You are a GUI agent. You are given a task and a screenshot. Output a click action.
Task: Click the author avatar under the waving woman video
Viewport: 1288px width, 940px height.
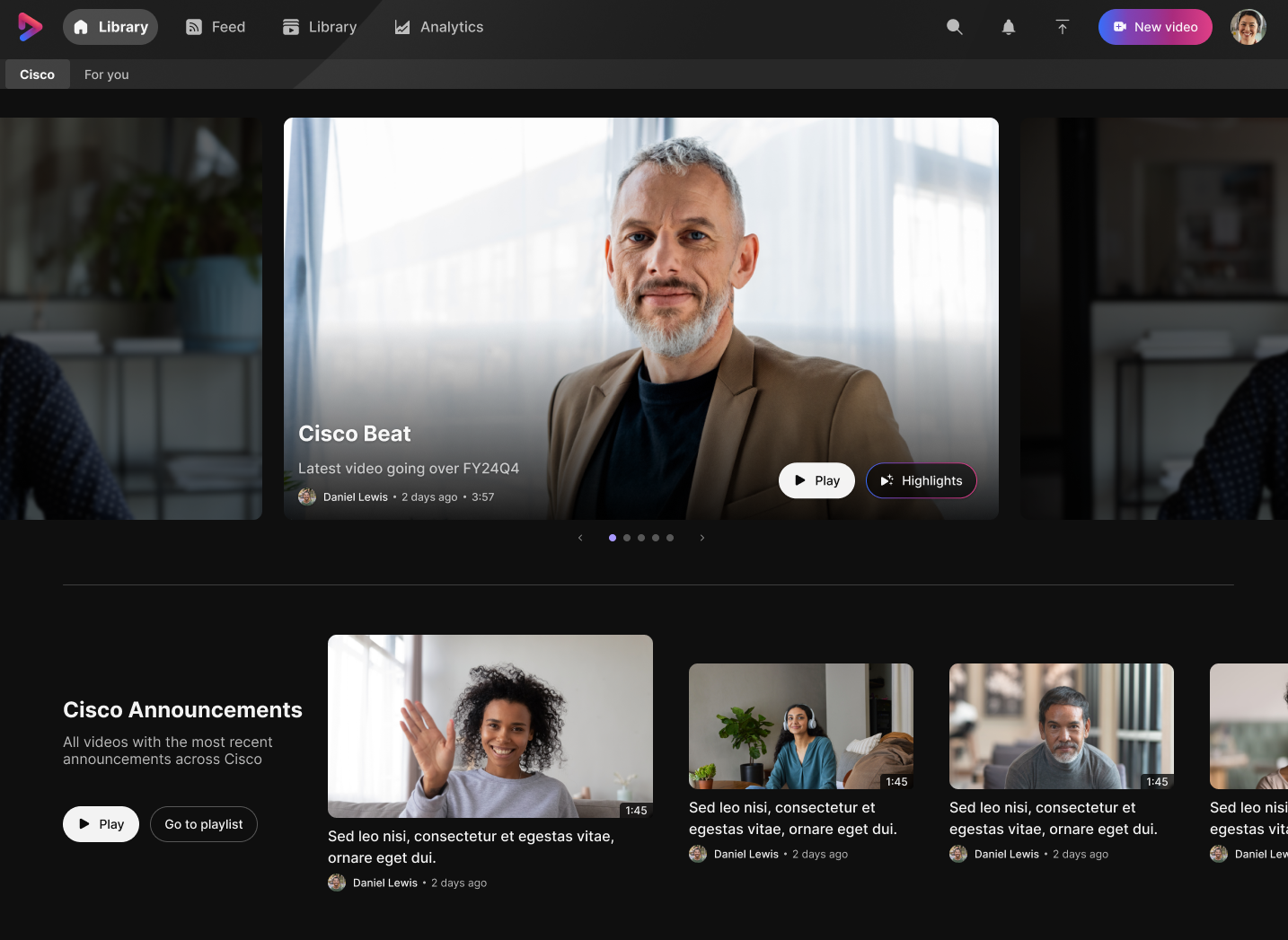(x=337, y=883)
